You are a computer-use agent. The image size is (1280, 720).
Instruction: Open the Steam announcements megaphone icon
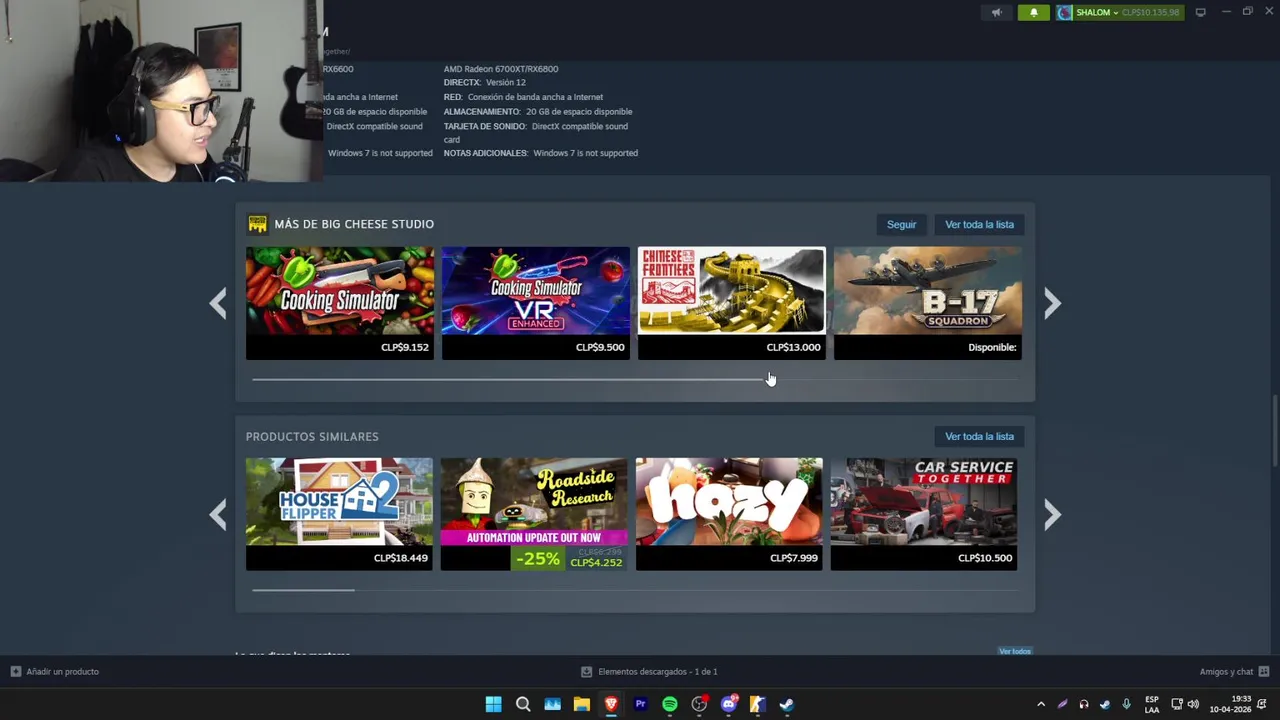tap(996, 12)
